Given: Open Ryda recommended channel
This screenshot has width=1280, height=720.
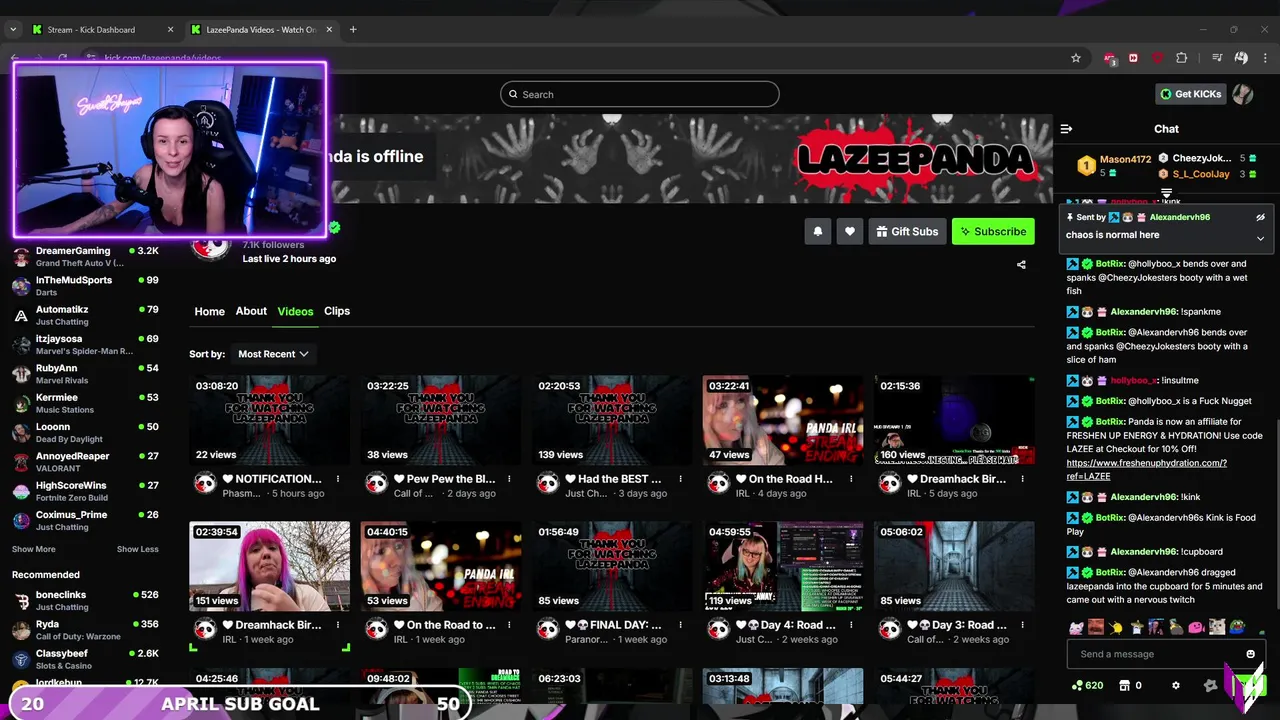Looking at the screenshot, I should click(85, 630).
